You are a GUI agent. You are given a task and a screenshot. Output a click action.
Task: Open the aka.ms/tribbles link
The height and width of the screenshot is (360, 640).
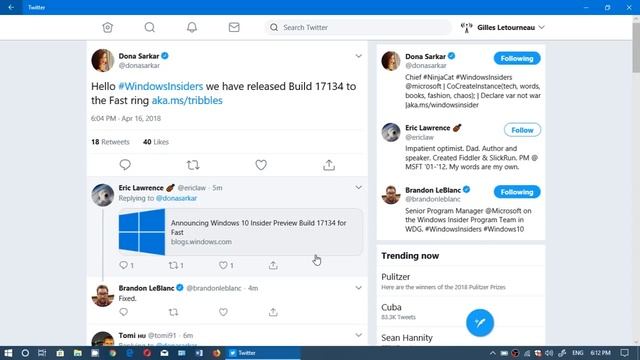(x=187, y=100)
